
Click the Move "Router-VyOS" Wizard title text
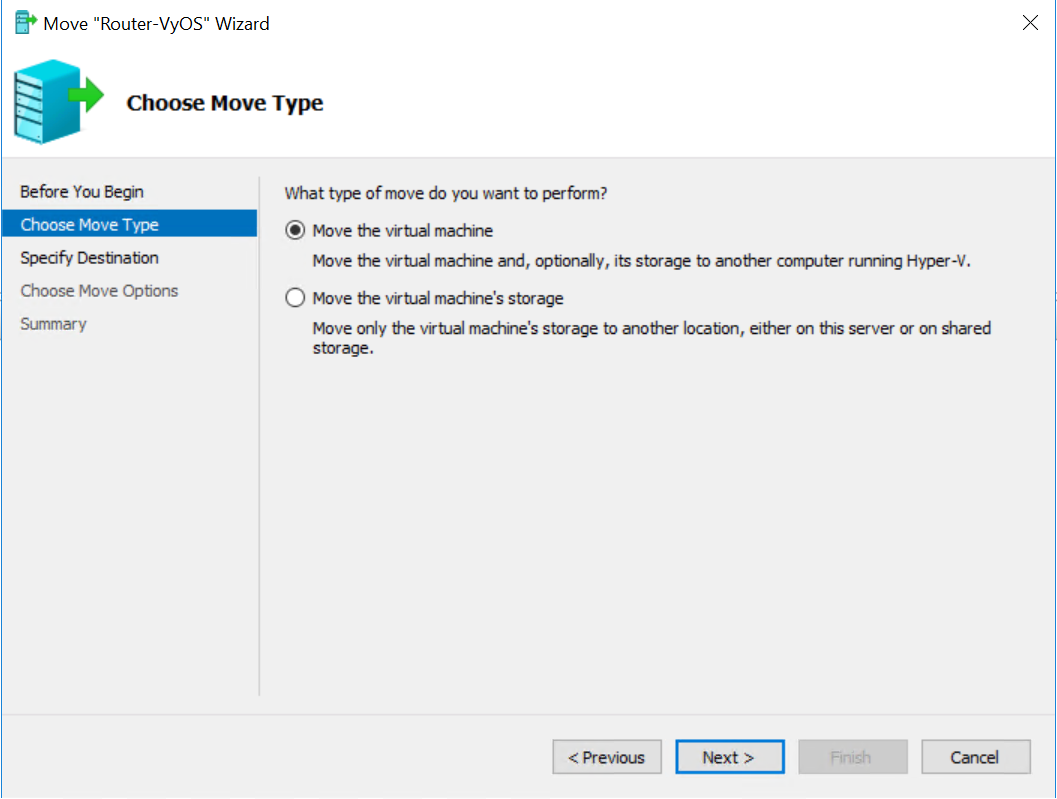[156, 24]
